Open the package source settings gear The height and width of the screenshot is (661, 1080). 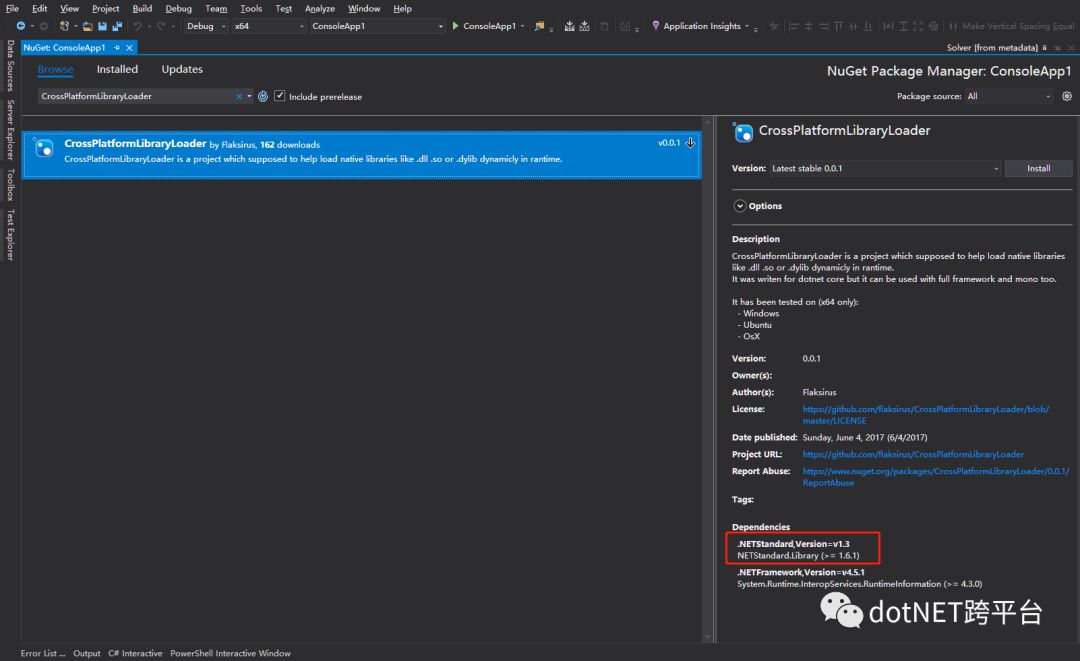pos(1066,96)
